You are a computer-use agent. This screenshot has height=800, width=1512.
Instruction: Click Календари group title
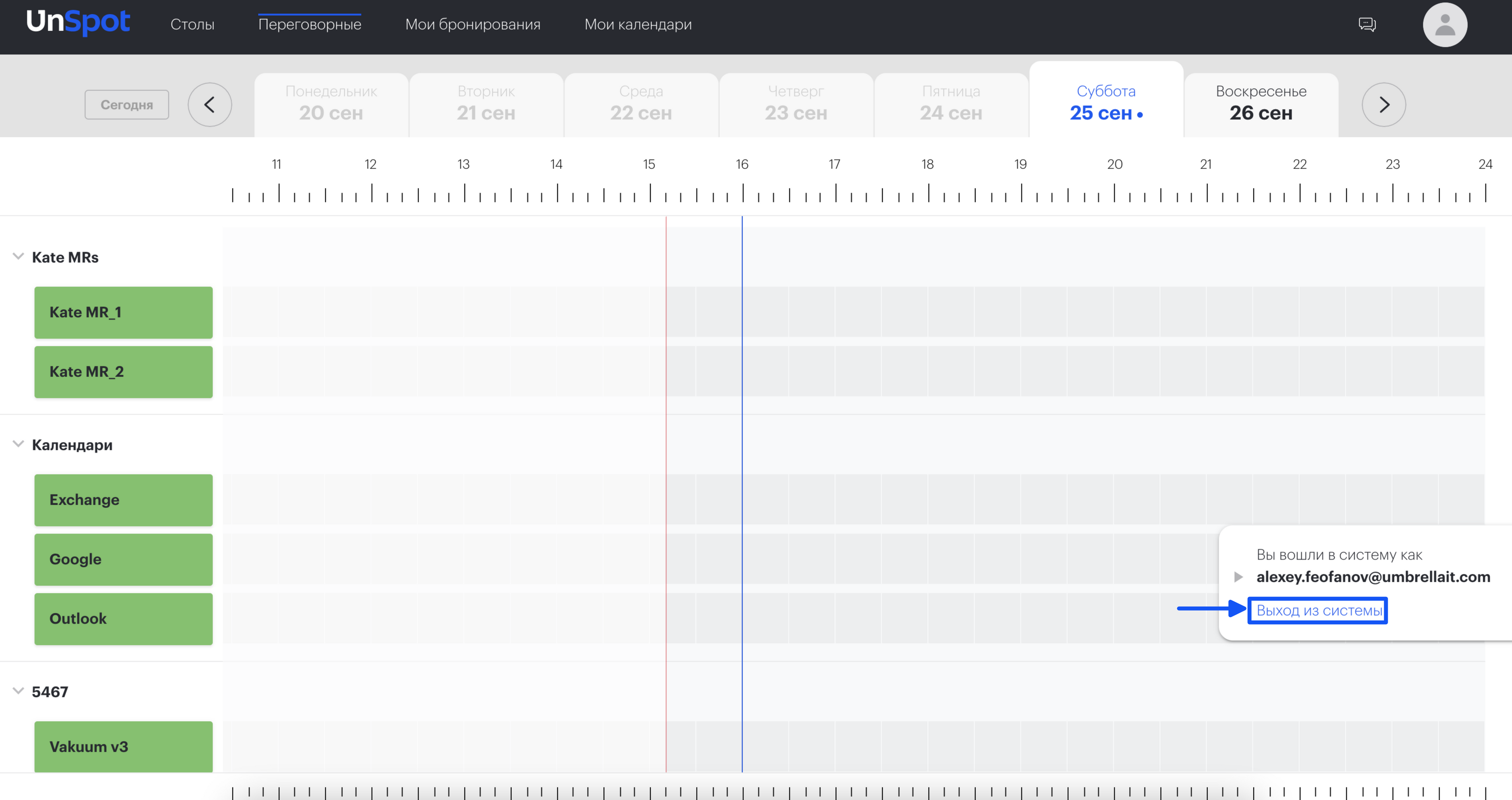72,445
